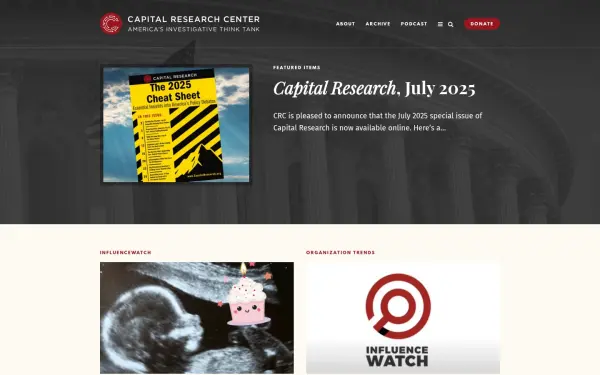
Task: Open the Capital Research, July 2025 headline
Action: tap(374, 88)
